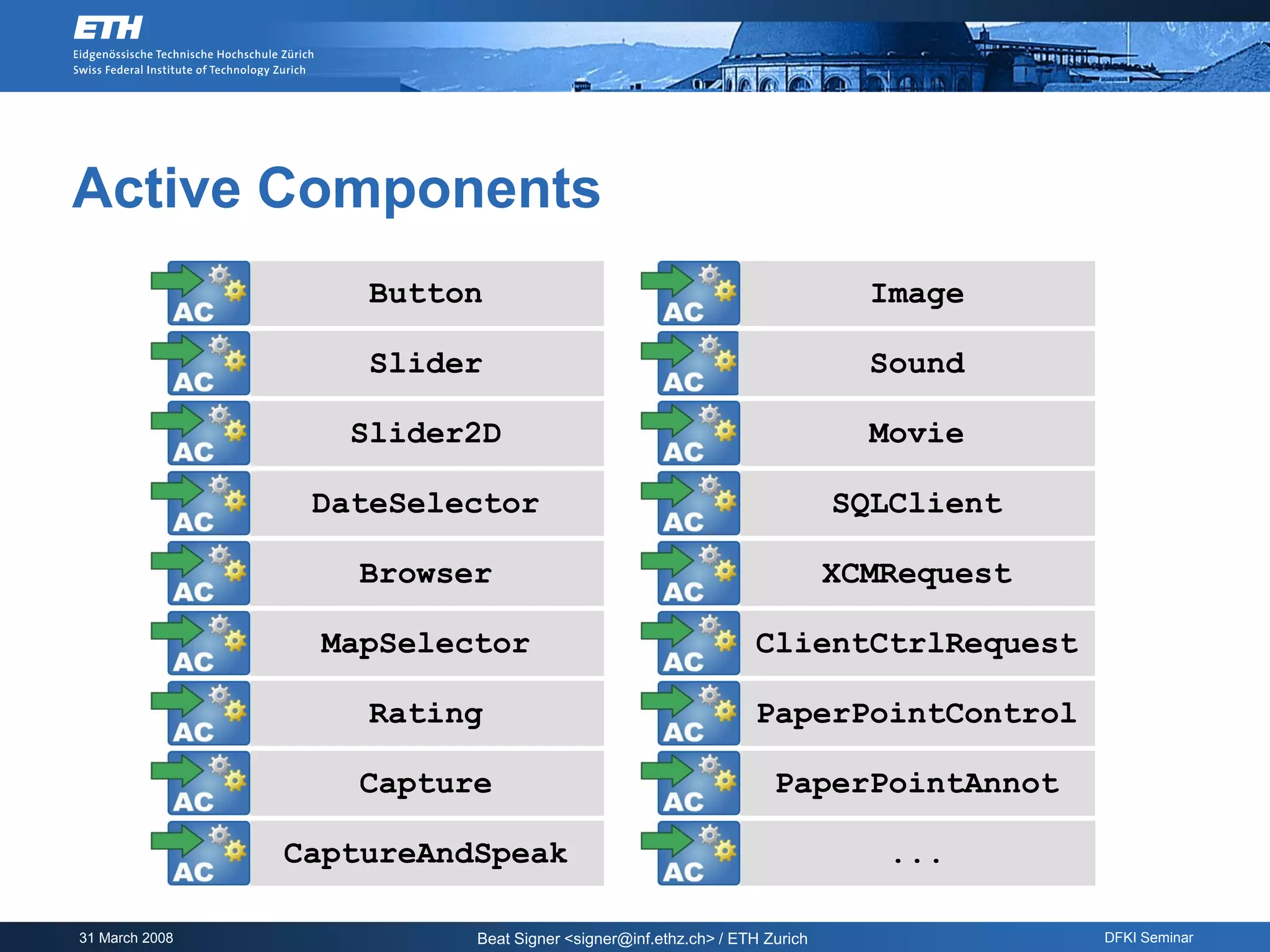Click the AC icon next to Slider
Viewport: 1270px width, 952px height.
tap(200, 363)
